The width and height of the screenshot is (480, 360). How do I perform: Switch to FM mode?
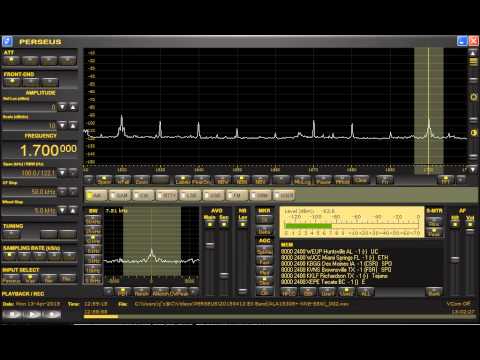pos(237,195)
